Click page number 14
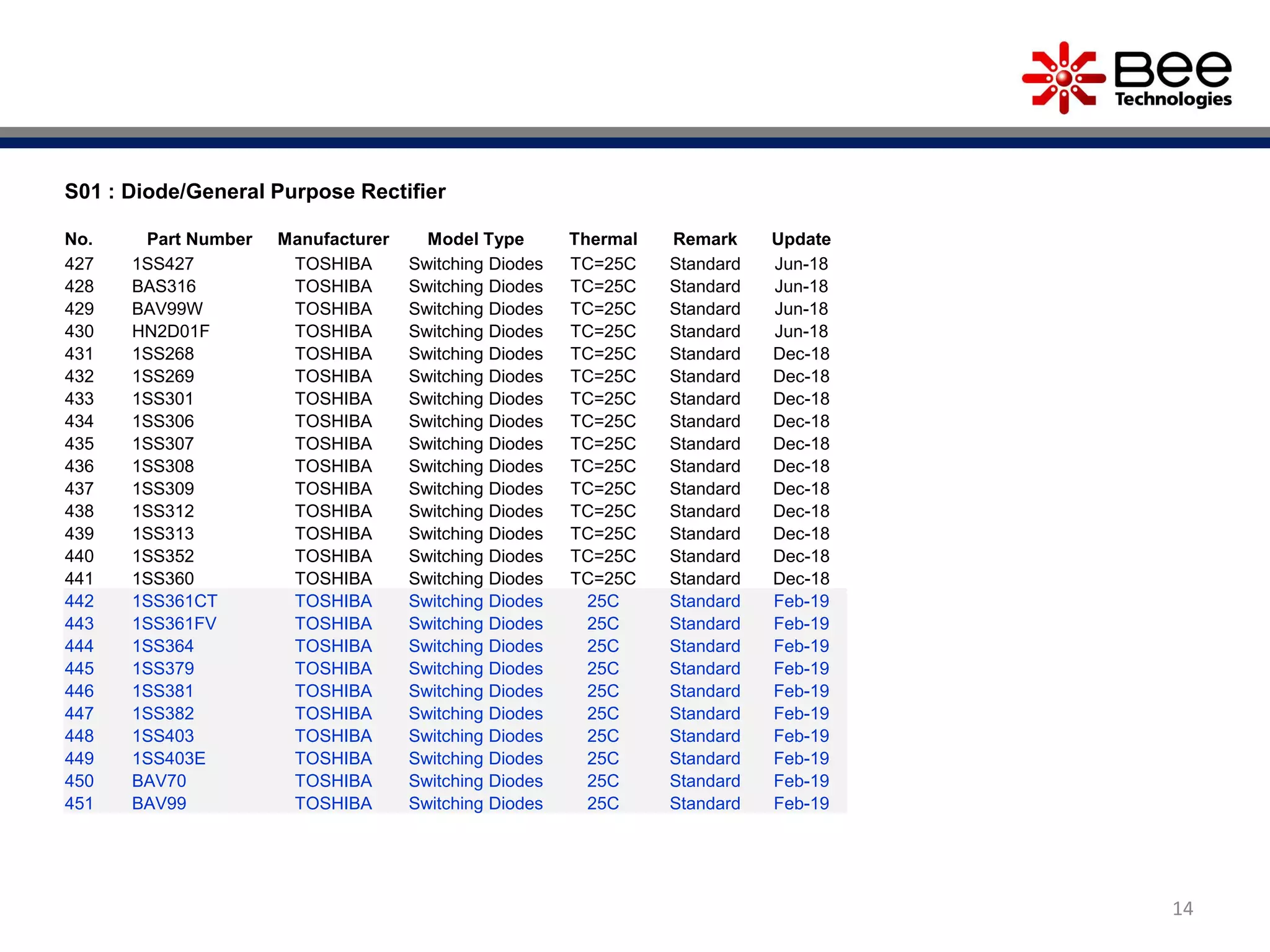1270x952 pixels. [1183, 909]
